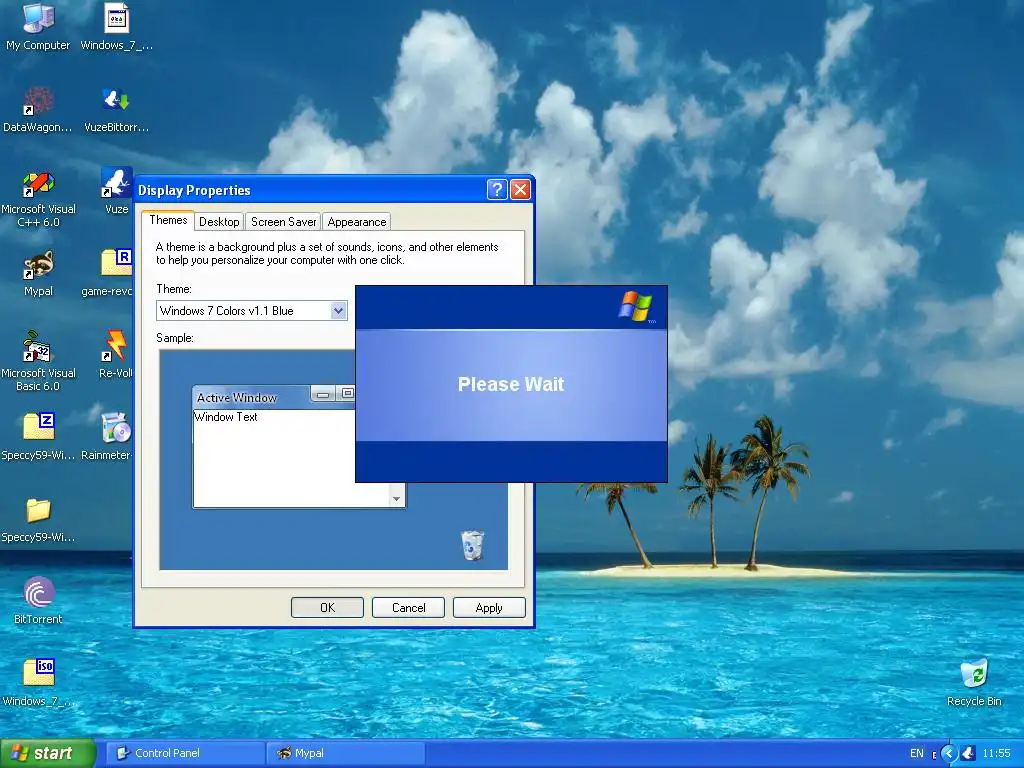Open the Vuze desktop shortcut
This screenshot has width=1024, height=768.
tap(116, 191)
